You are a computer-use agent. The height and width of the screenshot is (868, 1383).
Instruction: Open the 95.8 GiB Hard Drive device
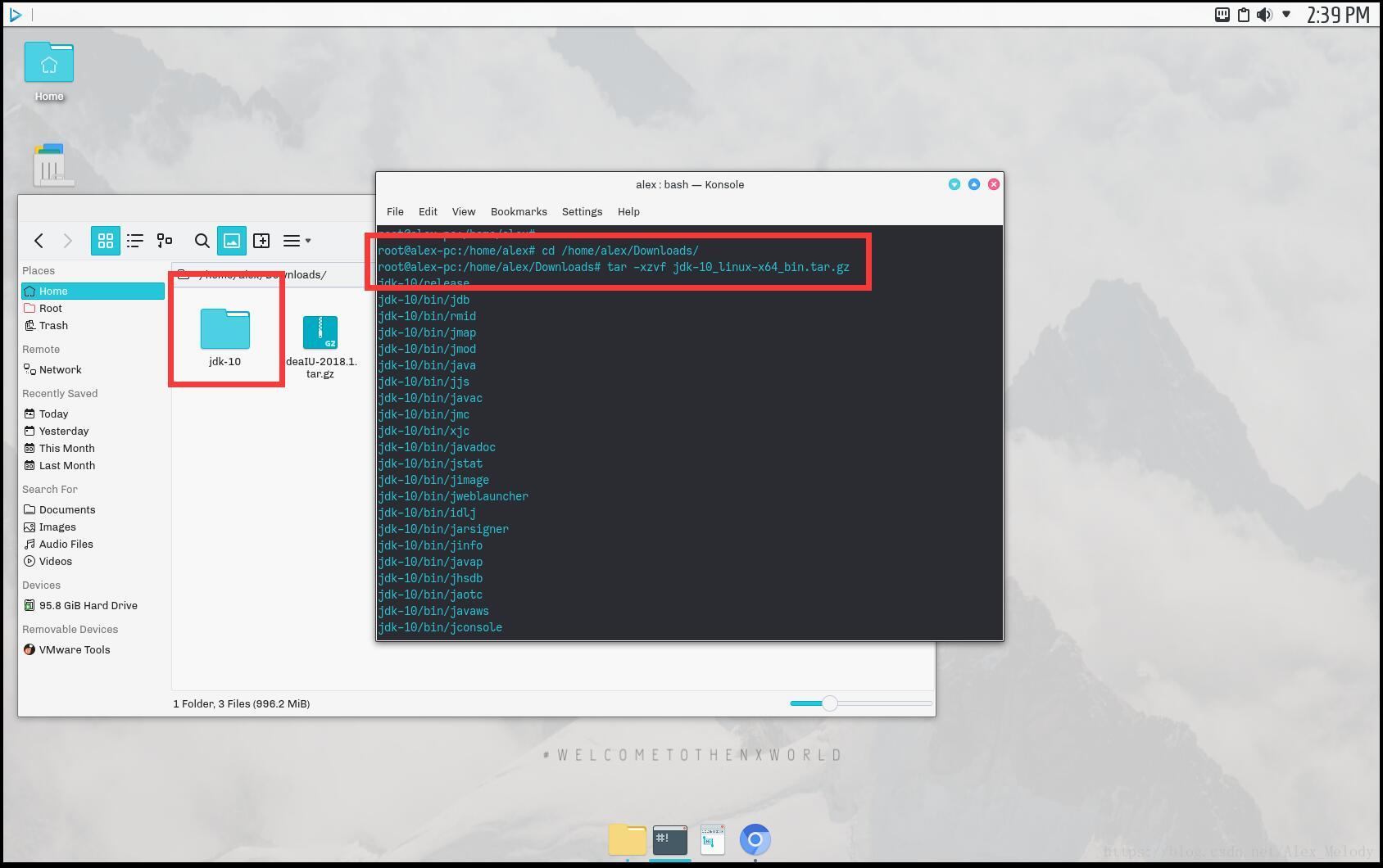pyautogui.click(x=93, y=605)
